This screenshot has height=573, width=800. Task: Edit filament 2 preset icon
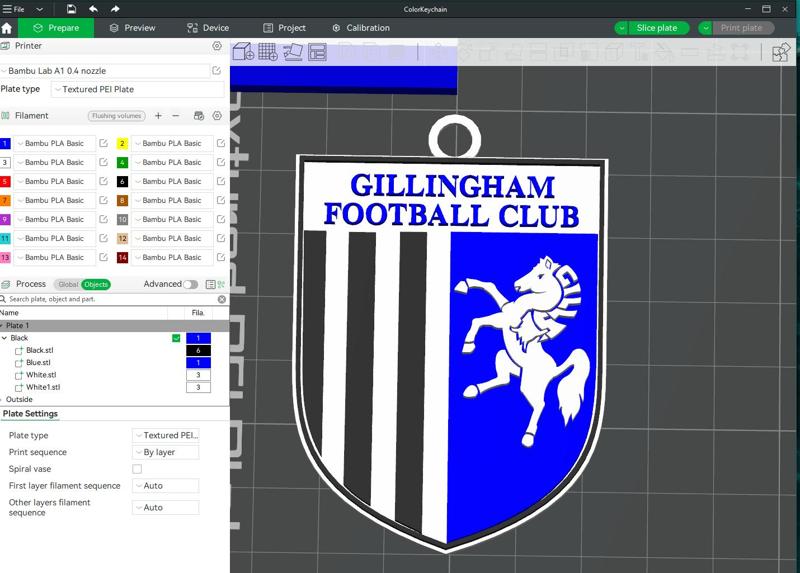pyautogui.click(x=221, y=143)
